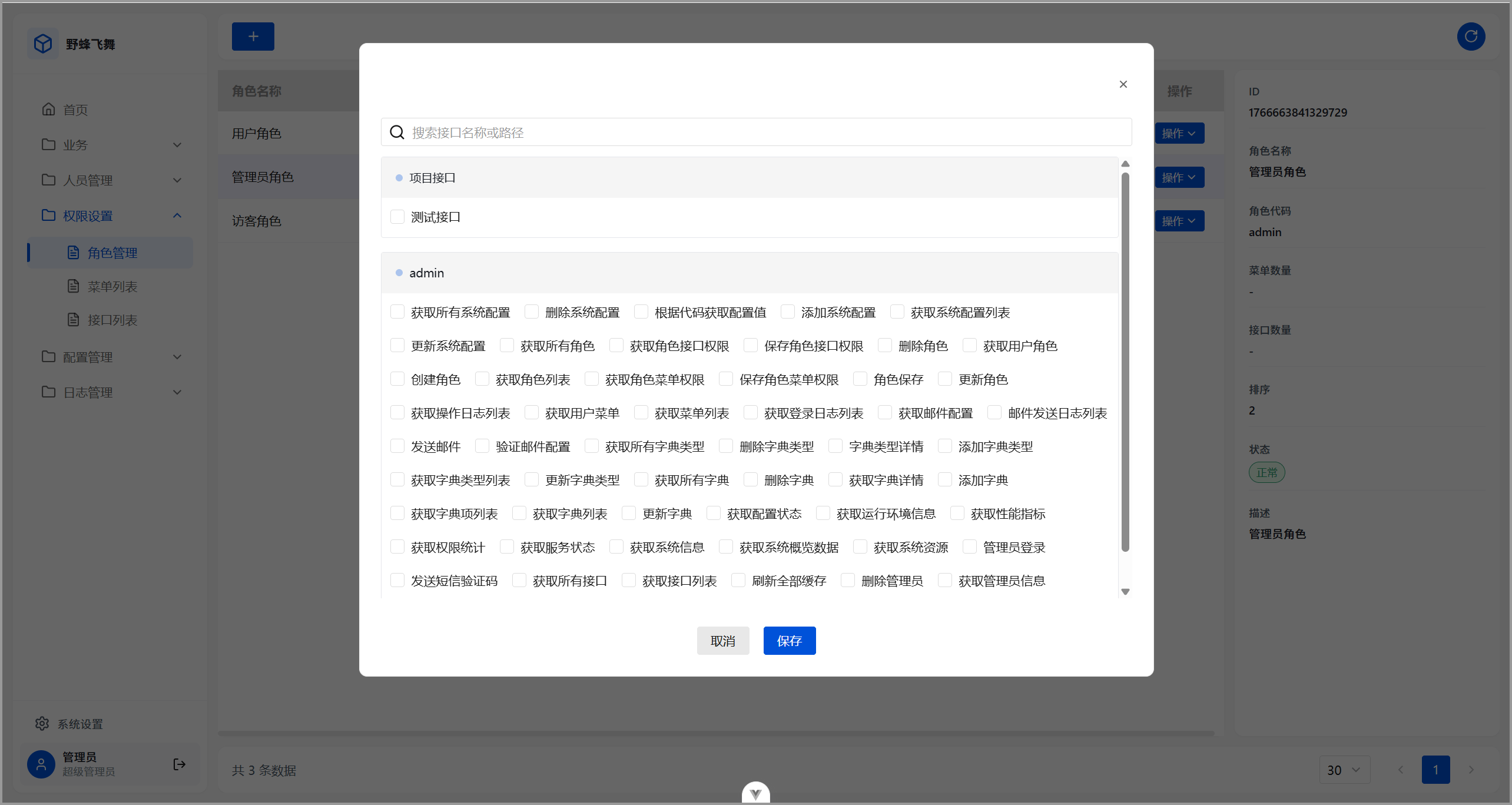Click the scrollbar down arrow in dialog
Viewport: 1512px width, 805px height.
(x=1125, y=592)
